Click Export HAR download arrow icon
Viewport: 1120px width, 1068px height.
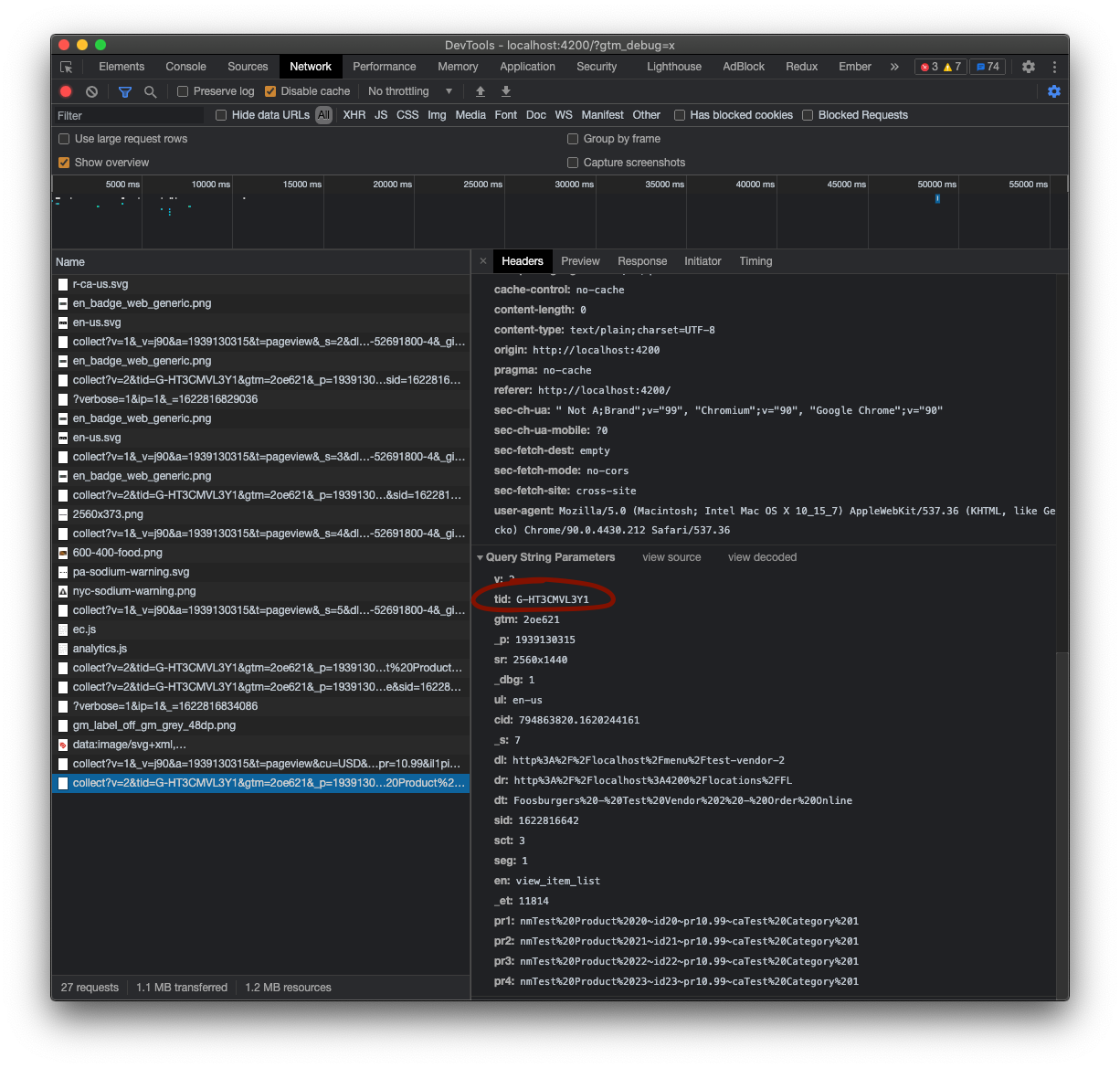coord(506,91)
